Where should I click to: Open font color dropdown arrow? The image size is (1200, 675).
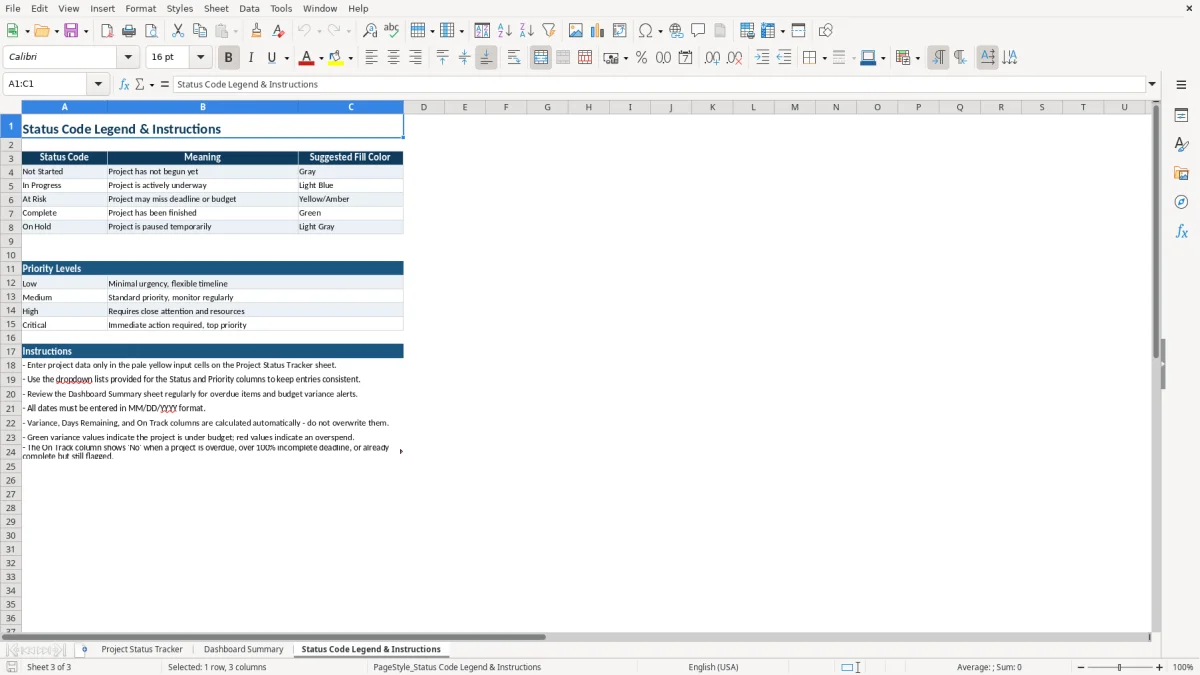tap(321, 58)
